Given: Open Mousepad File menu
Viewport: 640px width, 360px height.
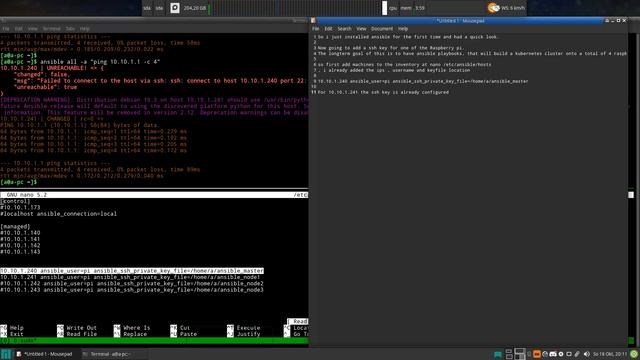Looking at the screenshot, I should 316,29.
